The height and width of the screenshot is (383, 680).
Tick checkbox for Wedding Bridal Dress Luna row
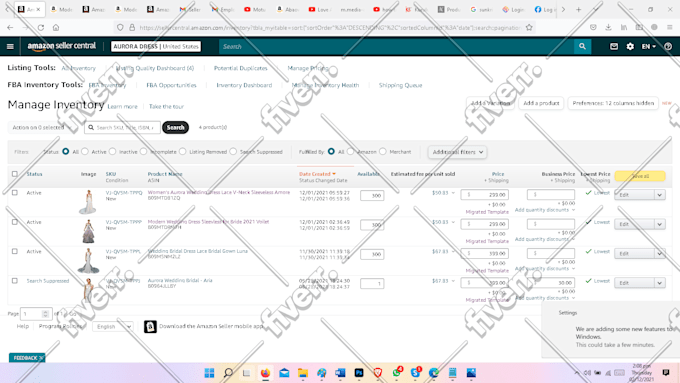[15, 252]
